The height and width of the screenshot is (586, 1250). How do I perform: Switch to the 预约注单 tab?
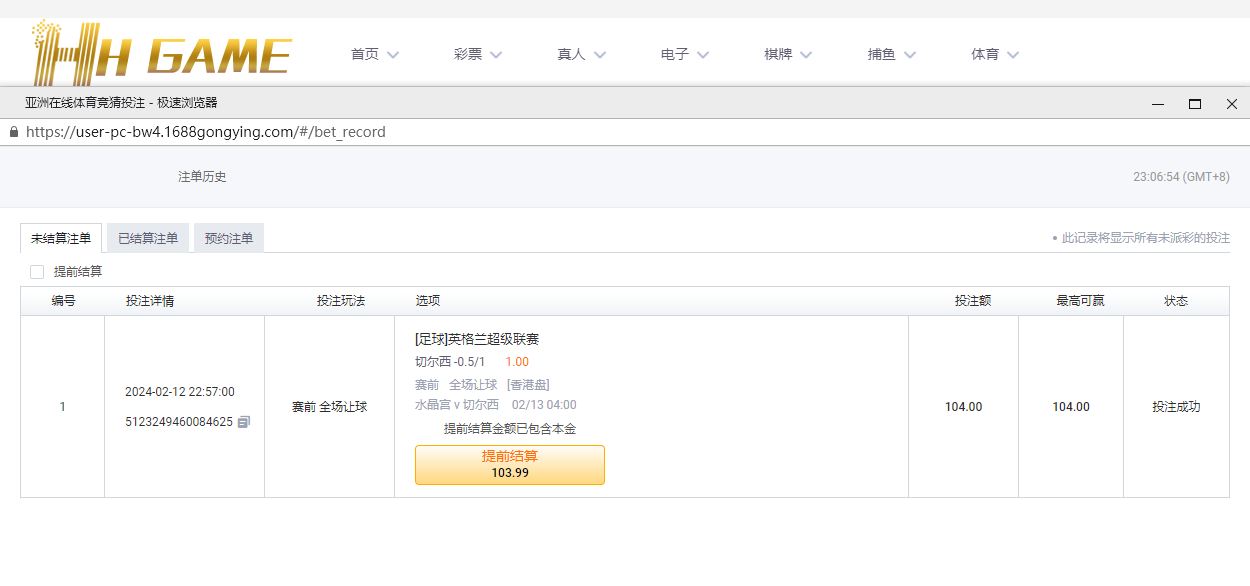pyautogui.click(x=229, y=238)
